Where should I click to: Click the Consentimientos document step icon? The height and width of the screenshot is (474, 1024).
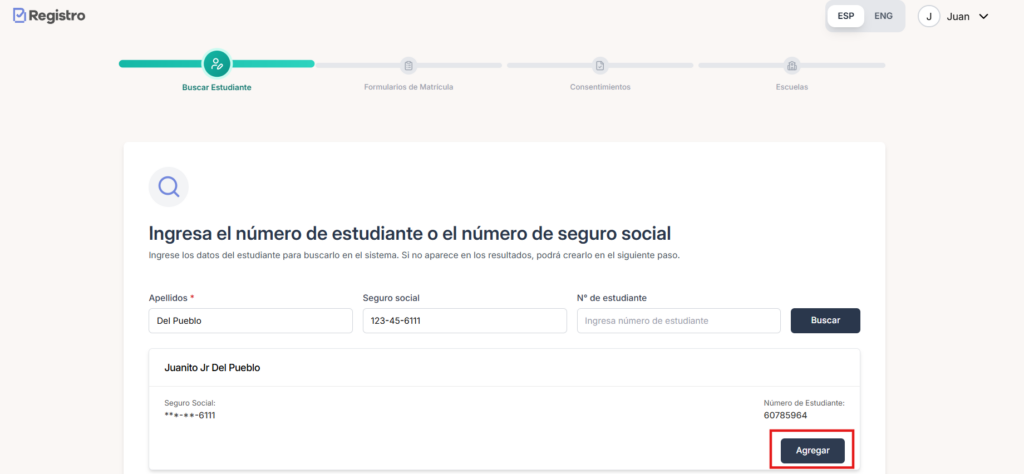pyautogui.click(x=600, y=65)
